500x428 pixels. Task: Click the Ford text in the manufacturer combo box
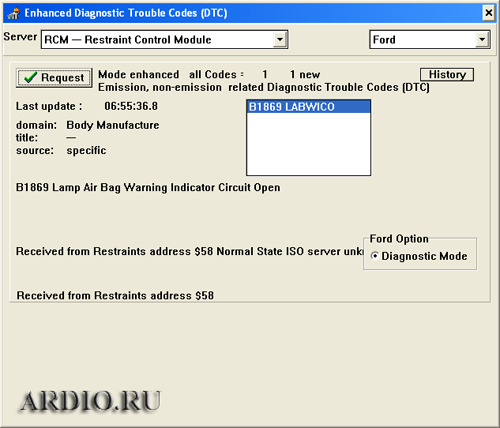[384, 40]
